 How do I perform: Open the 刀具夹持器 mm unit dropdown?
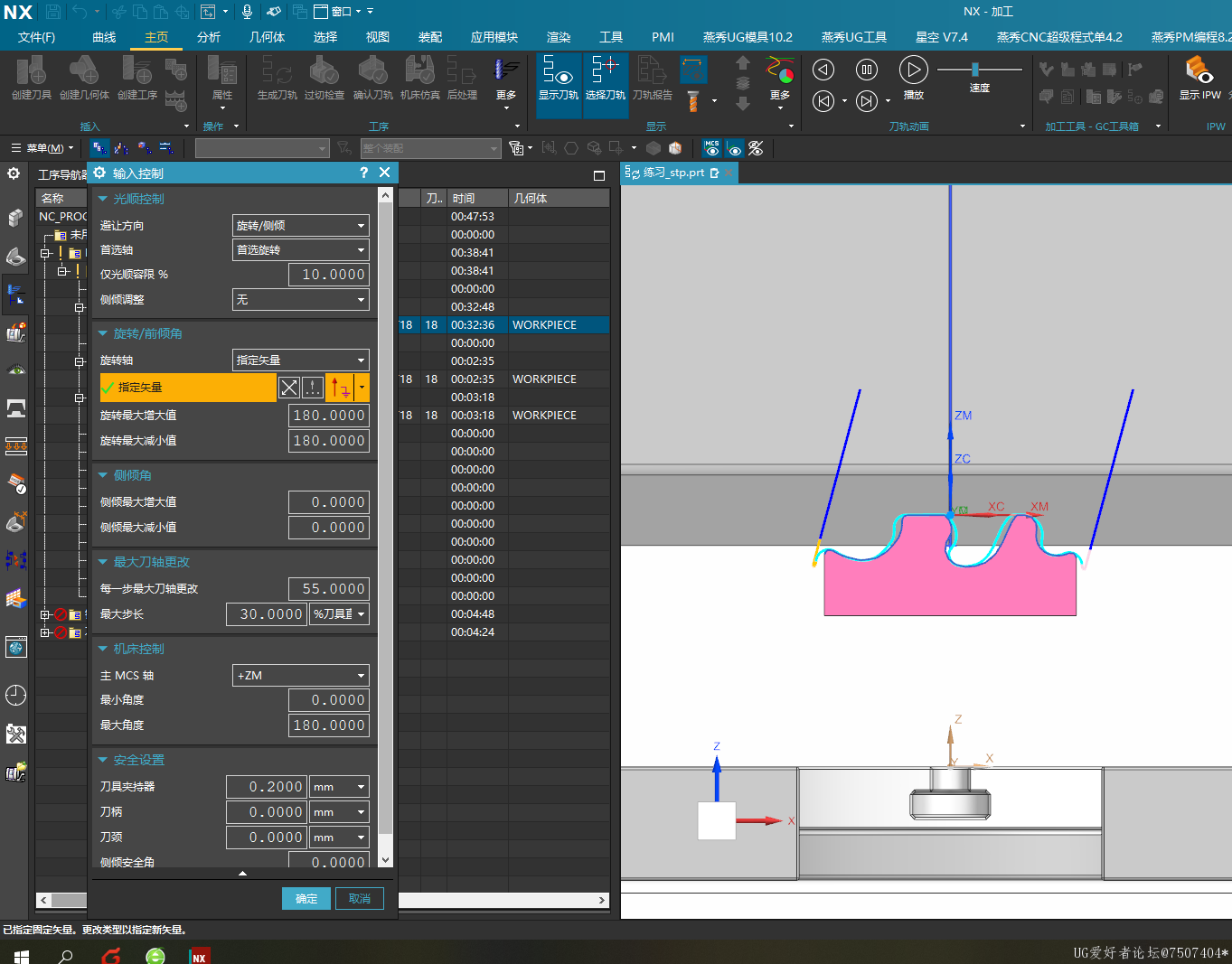click(340, 787)
